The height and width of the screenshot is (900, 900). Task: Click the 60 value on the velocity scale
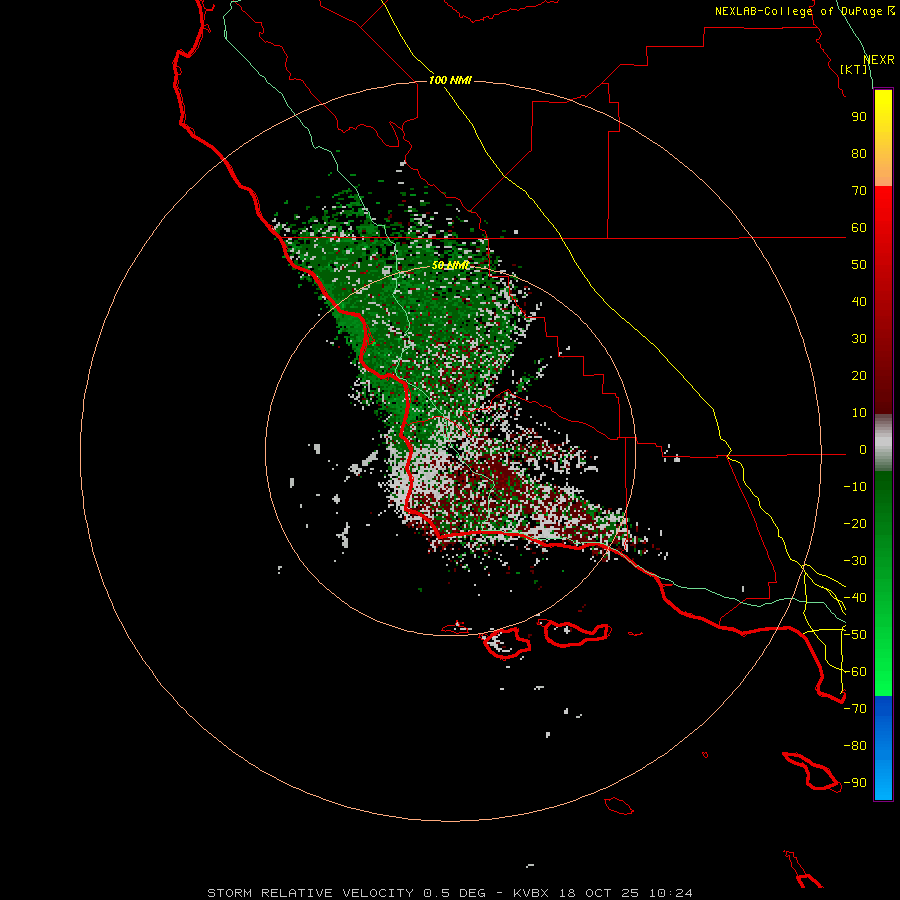coord(859,227)
